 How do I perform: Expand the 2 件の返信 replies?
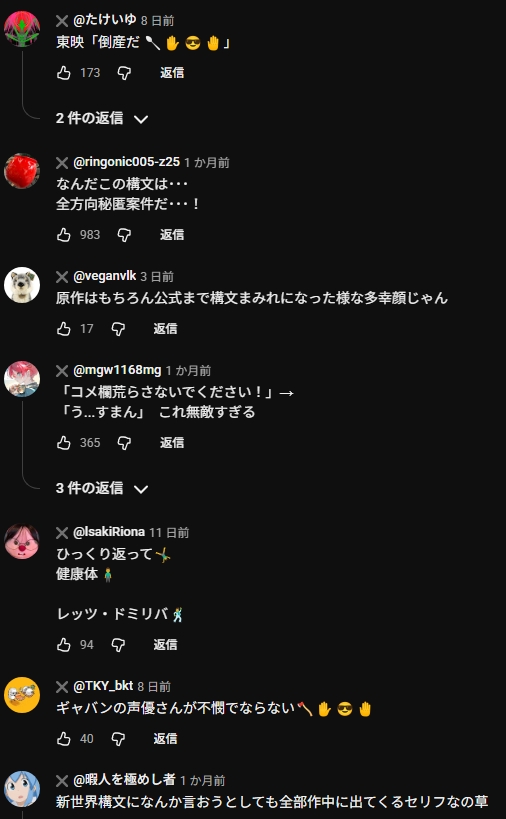[x=102, y=119]
